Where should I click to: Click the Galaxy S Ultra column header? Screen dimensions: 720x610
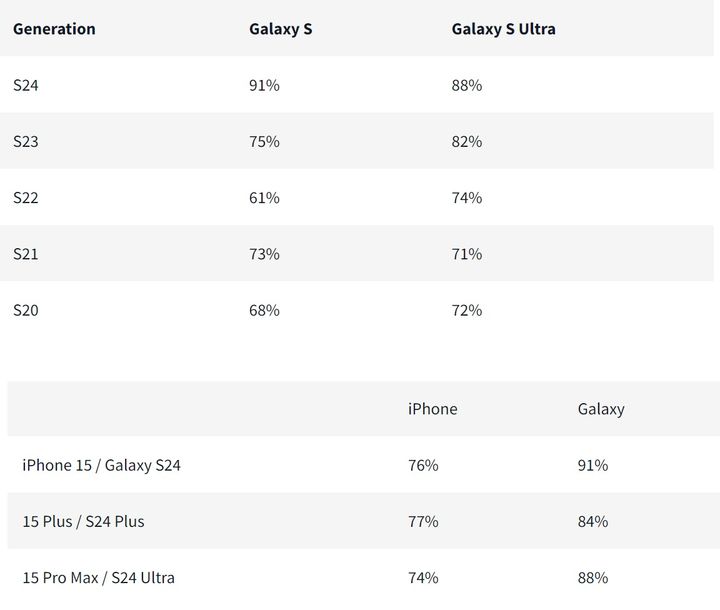click(503, 29)
